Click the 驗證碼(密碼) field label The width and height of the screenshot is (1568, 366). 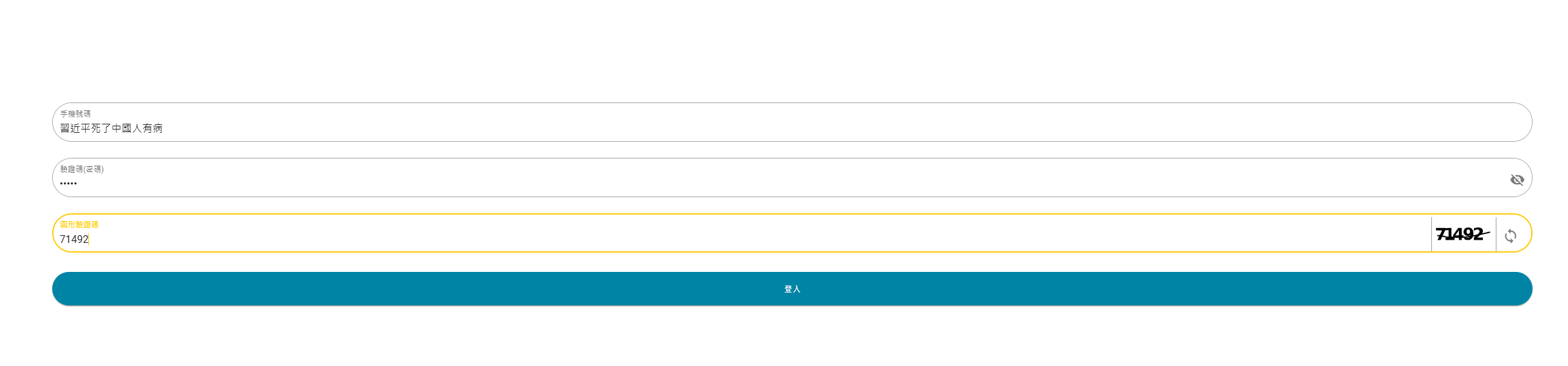[82, 169]
